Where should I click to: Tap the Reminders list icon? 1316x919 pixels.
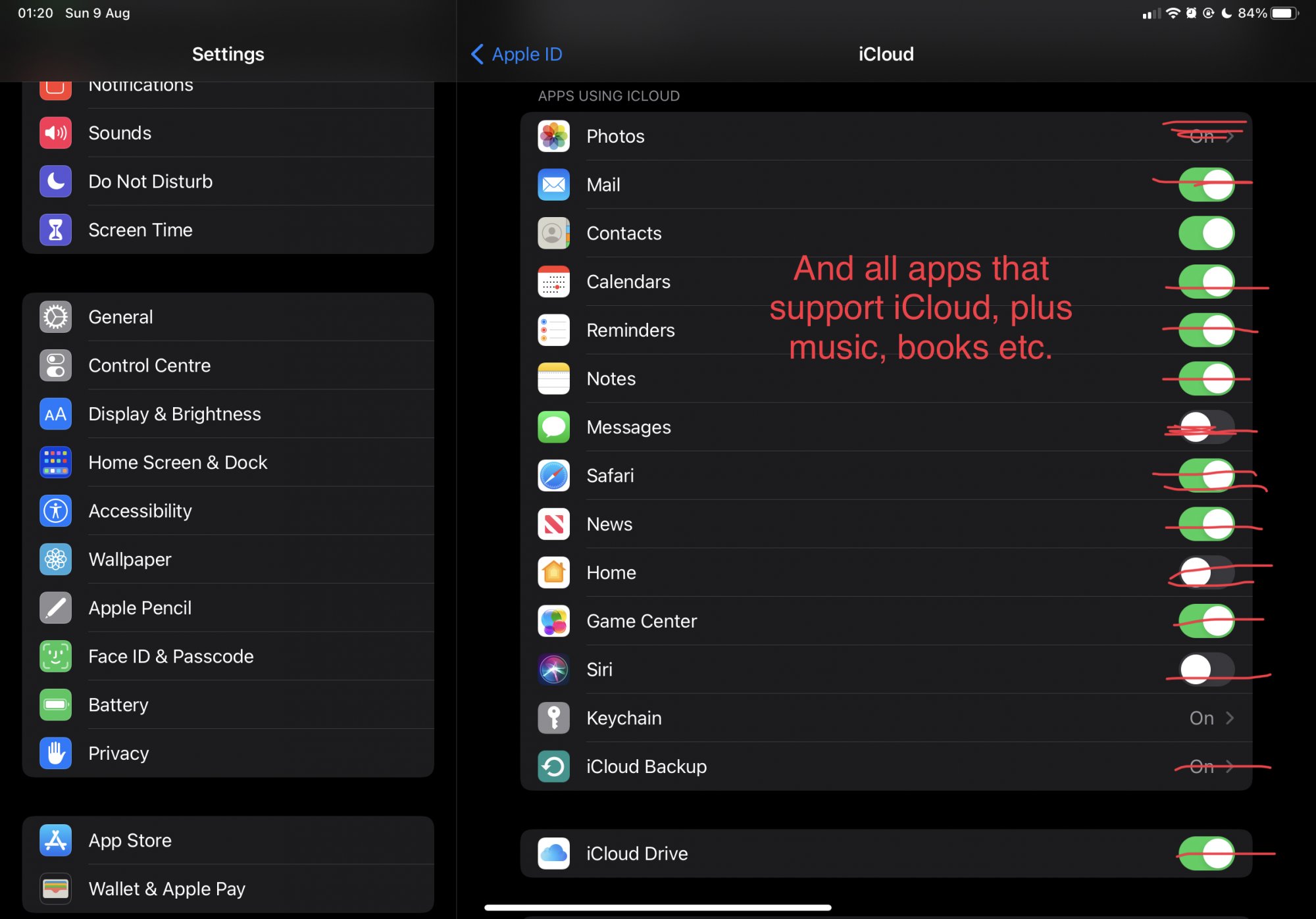click(x=553, y=330)
